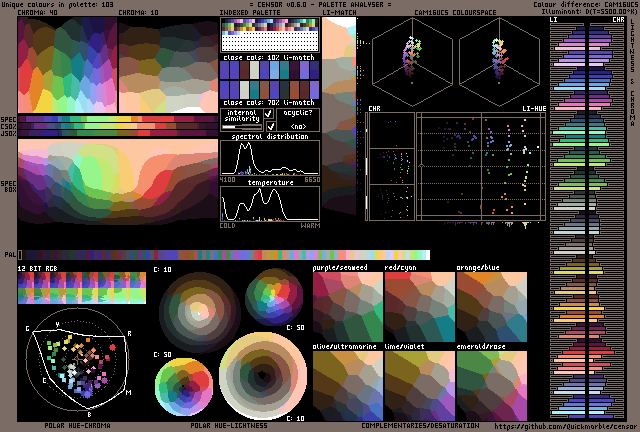Click the indexed palette colour grid

pyautogui.click(x=270, y=34)
